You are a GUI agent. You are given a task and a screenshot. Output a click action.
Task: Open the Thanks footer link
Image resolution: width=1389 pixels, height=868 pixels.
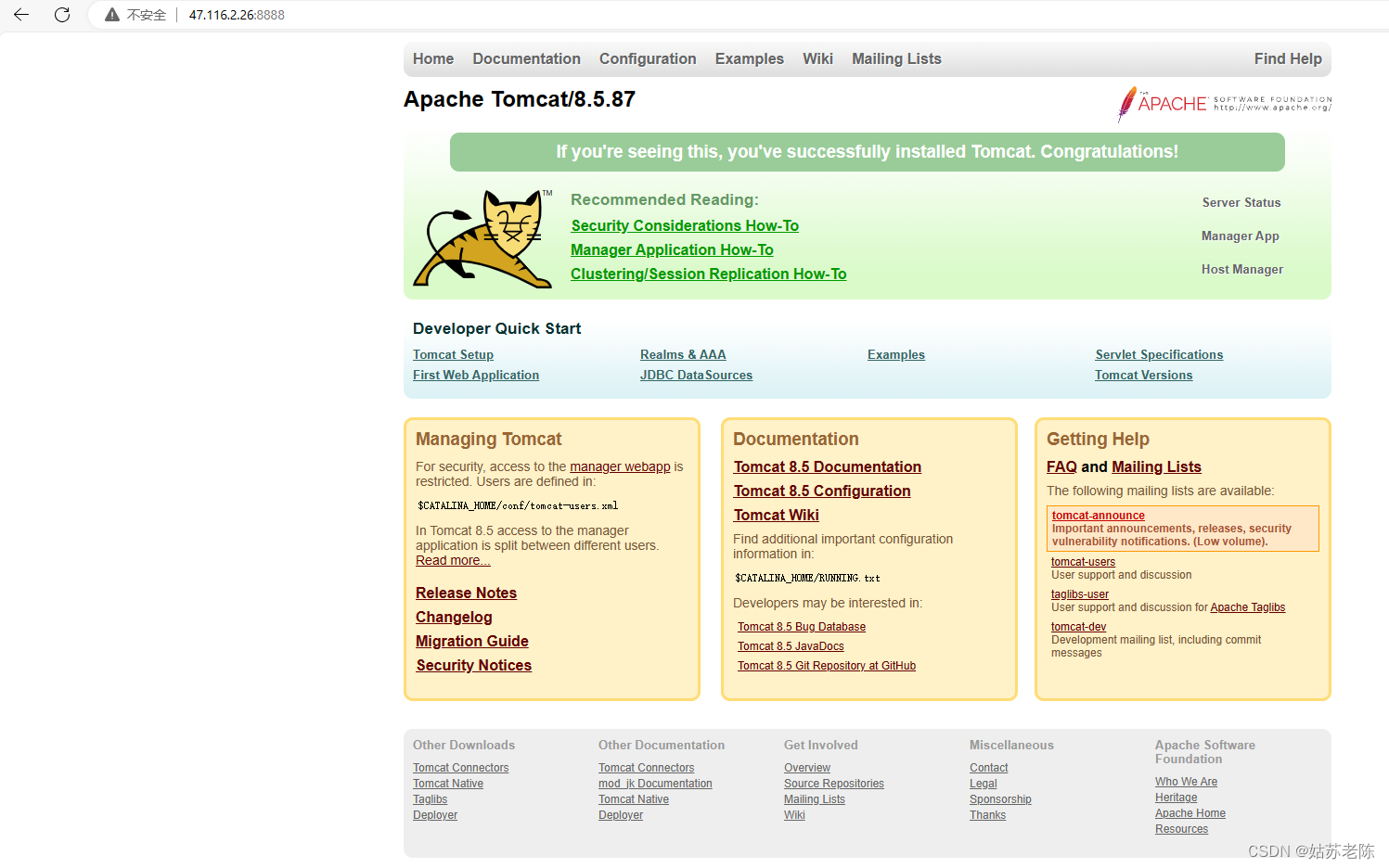(987, 815)
